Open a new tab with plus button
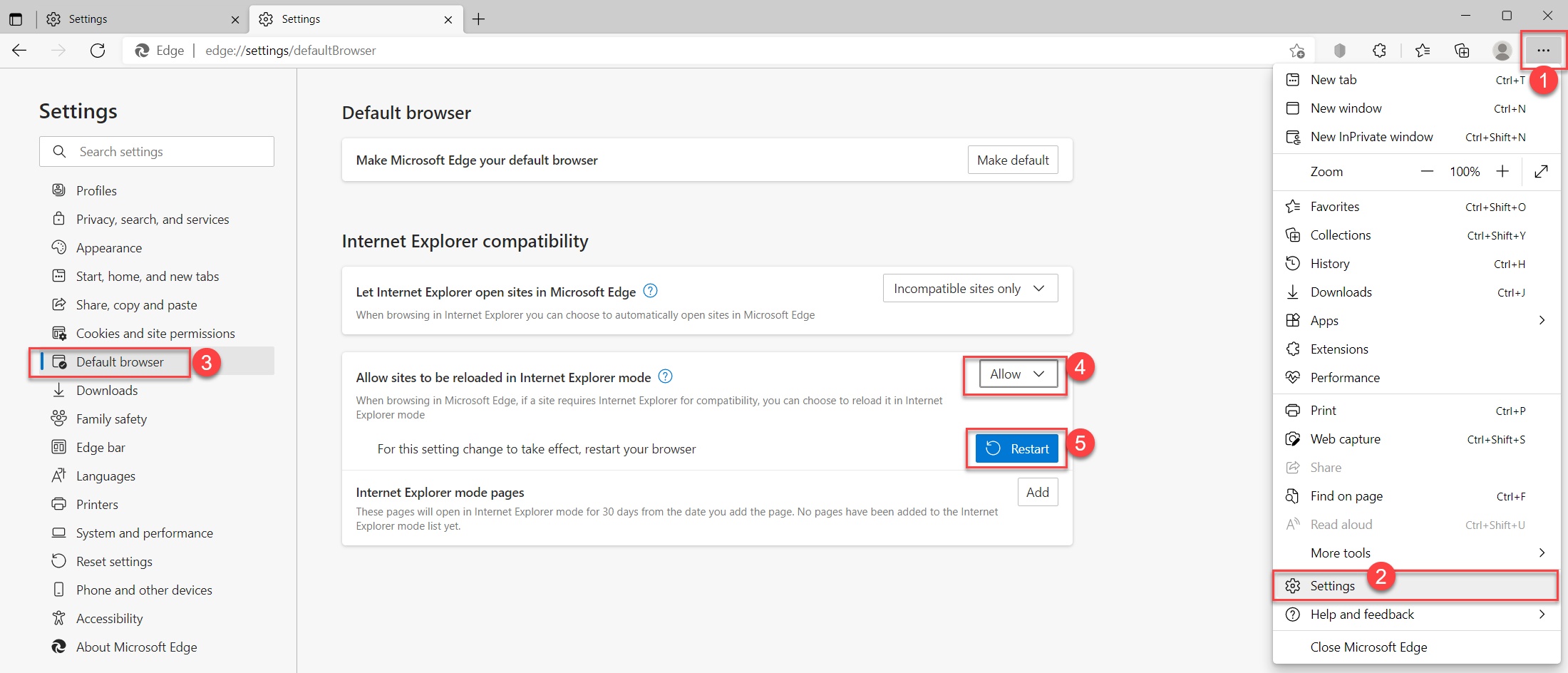The image size is (1568, 673). click(478, 19)
